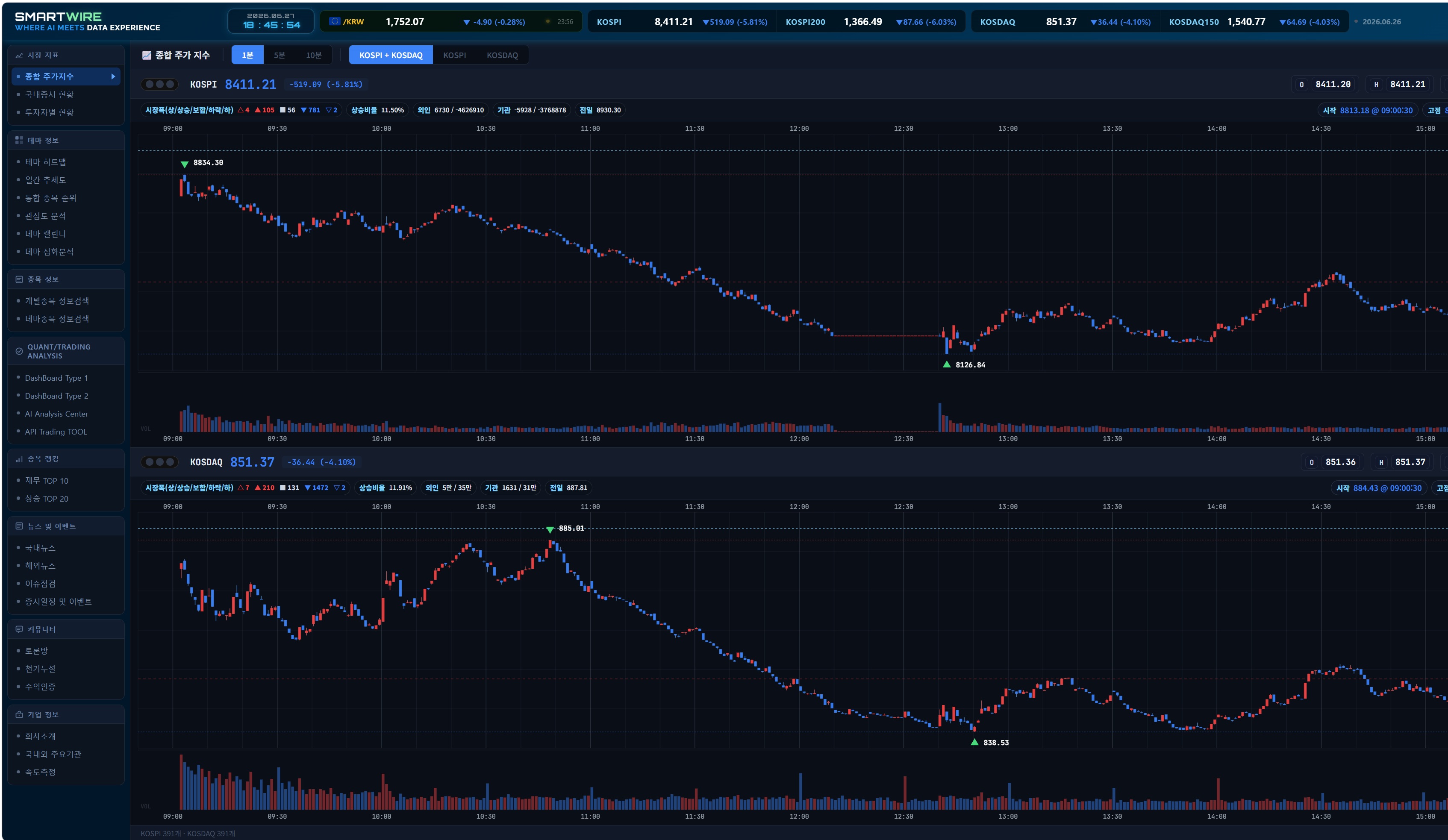Toggle the three-dot switch beside KOSDAQ
The height and width of the screenshot is (840, 1448).
click(x=160, y=462)
